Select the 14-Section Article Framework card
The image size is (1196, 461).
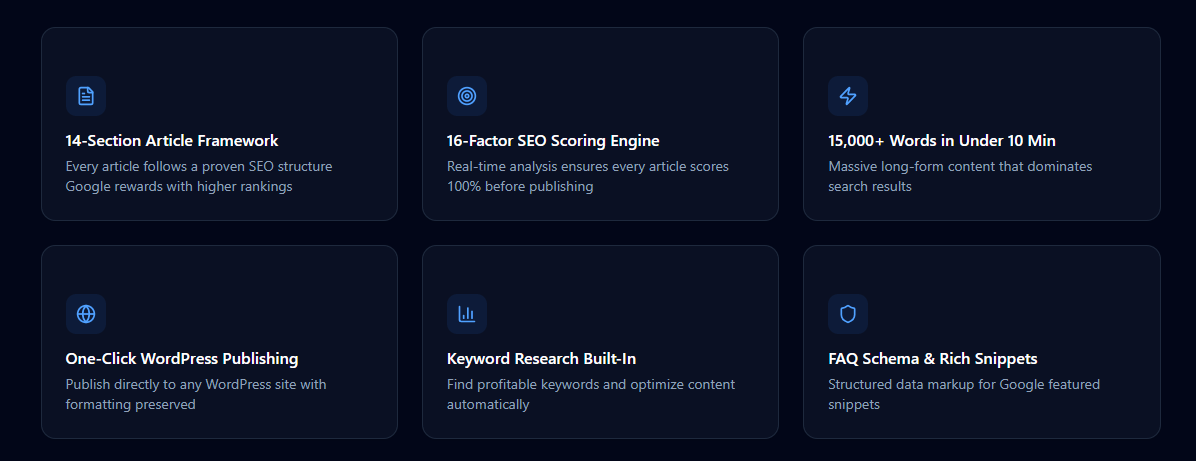click(220, 124)
